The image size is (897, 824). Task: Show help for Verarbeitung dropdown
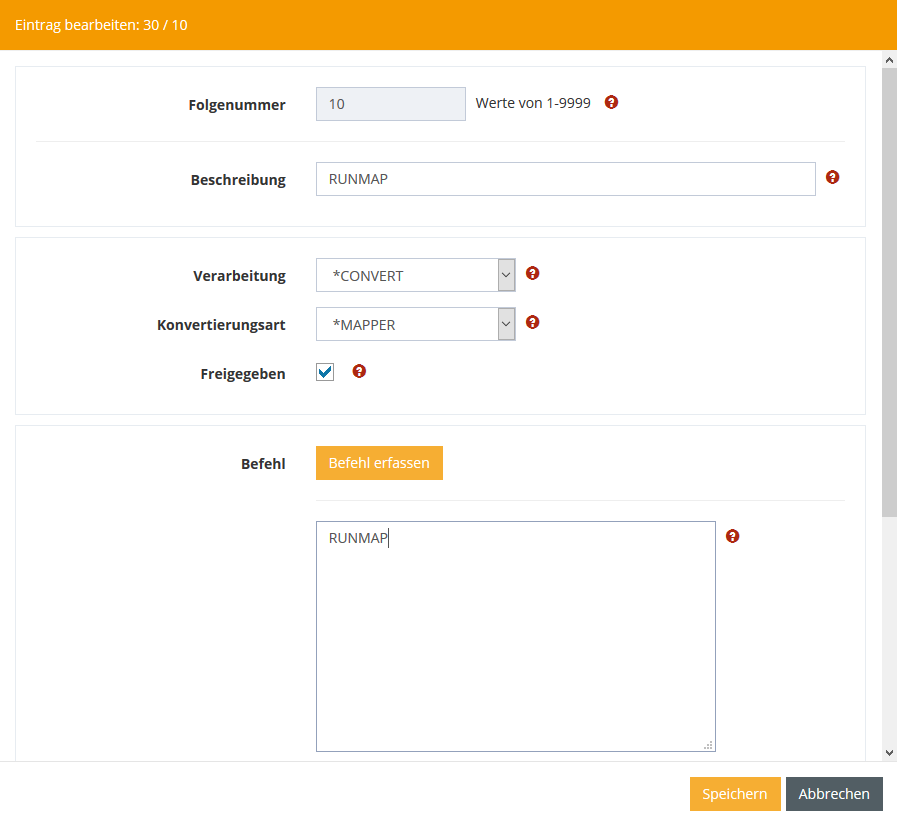click(x=533, y=274)
